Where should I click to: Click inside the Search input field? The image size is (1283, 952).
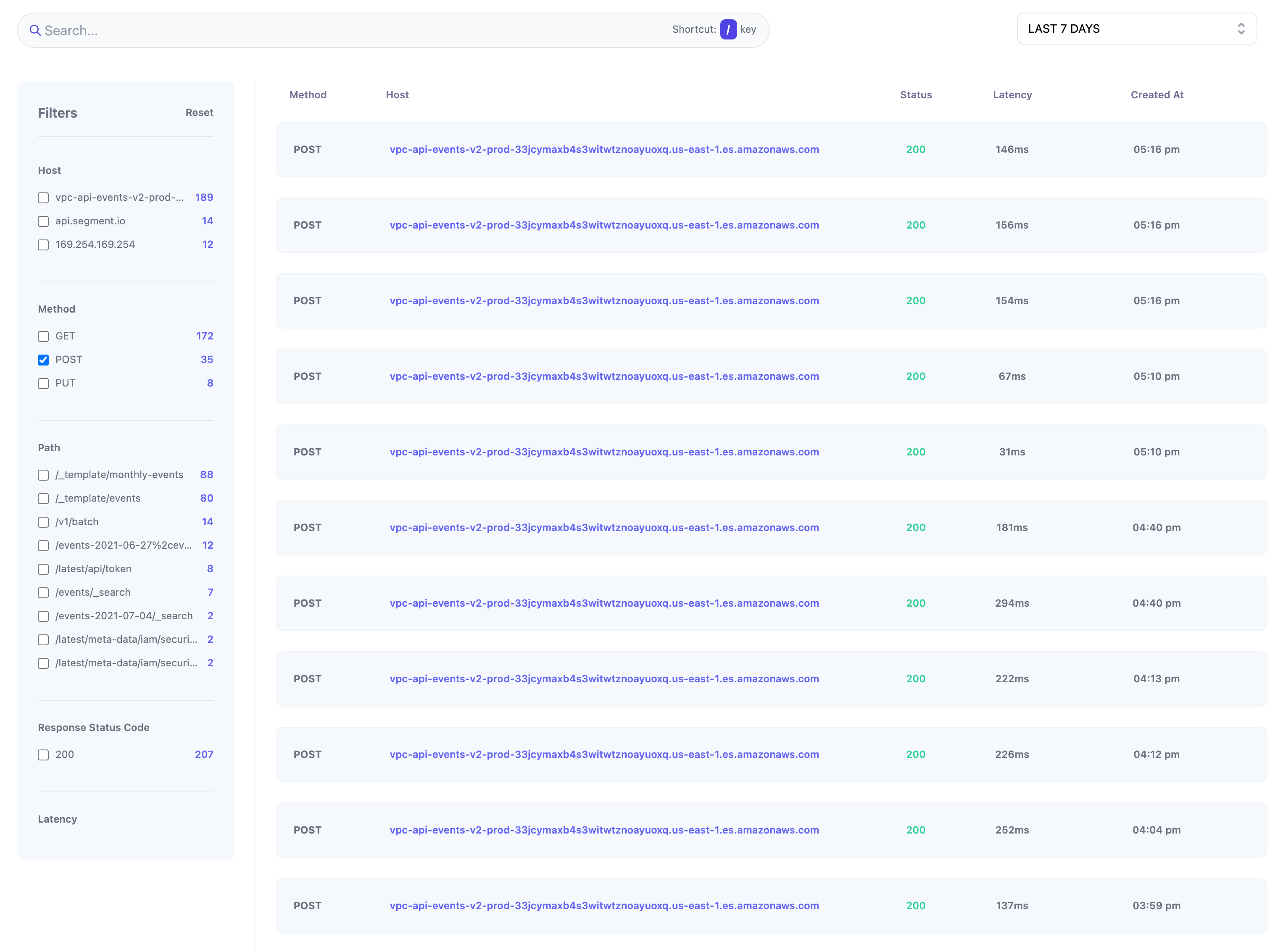click(x=231, y=30)
